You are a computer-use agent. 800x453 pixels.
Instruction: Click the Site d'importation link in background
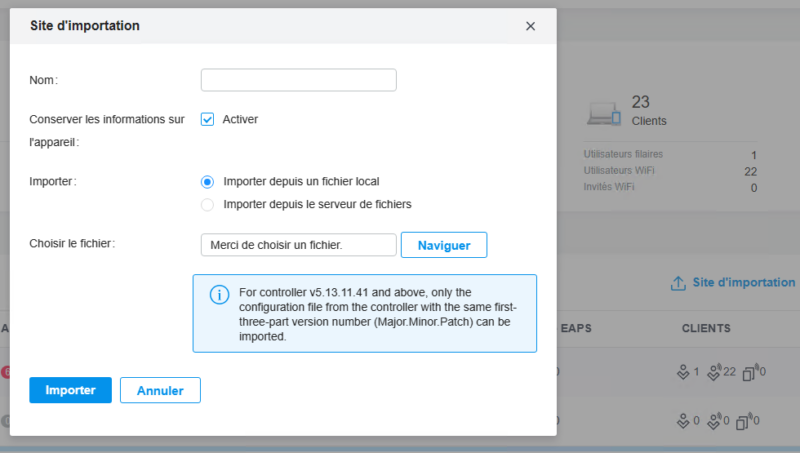point(743,283)
